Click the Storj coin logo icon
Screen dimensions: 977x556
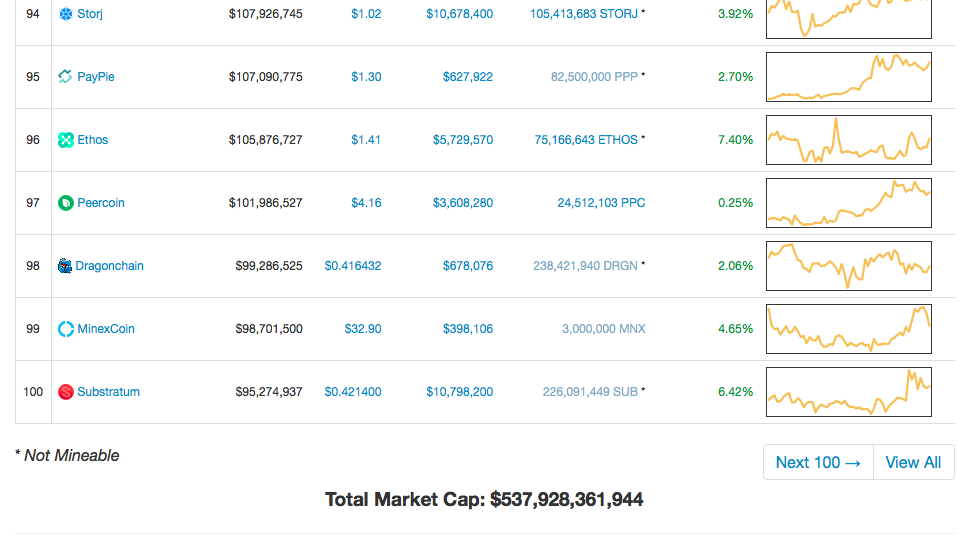pyautogui.click(x=65, y=14)
